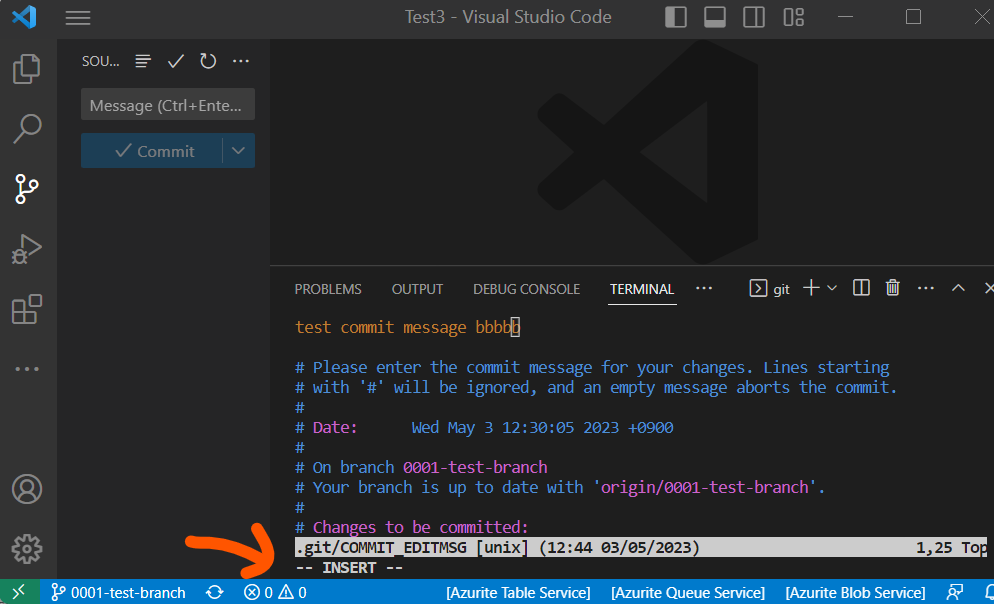Click the blue Commit button
Screen dimensions: 994x604
(152, 151)
